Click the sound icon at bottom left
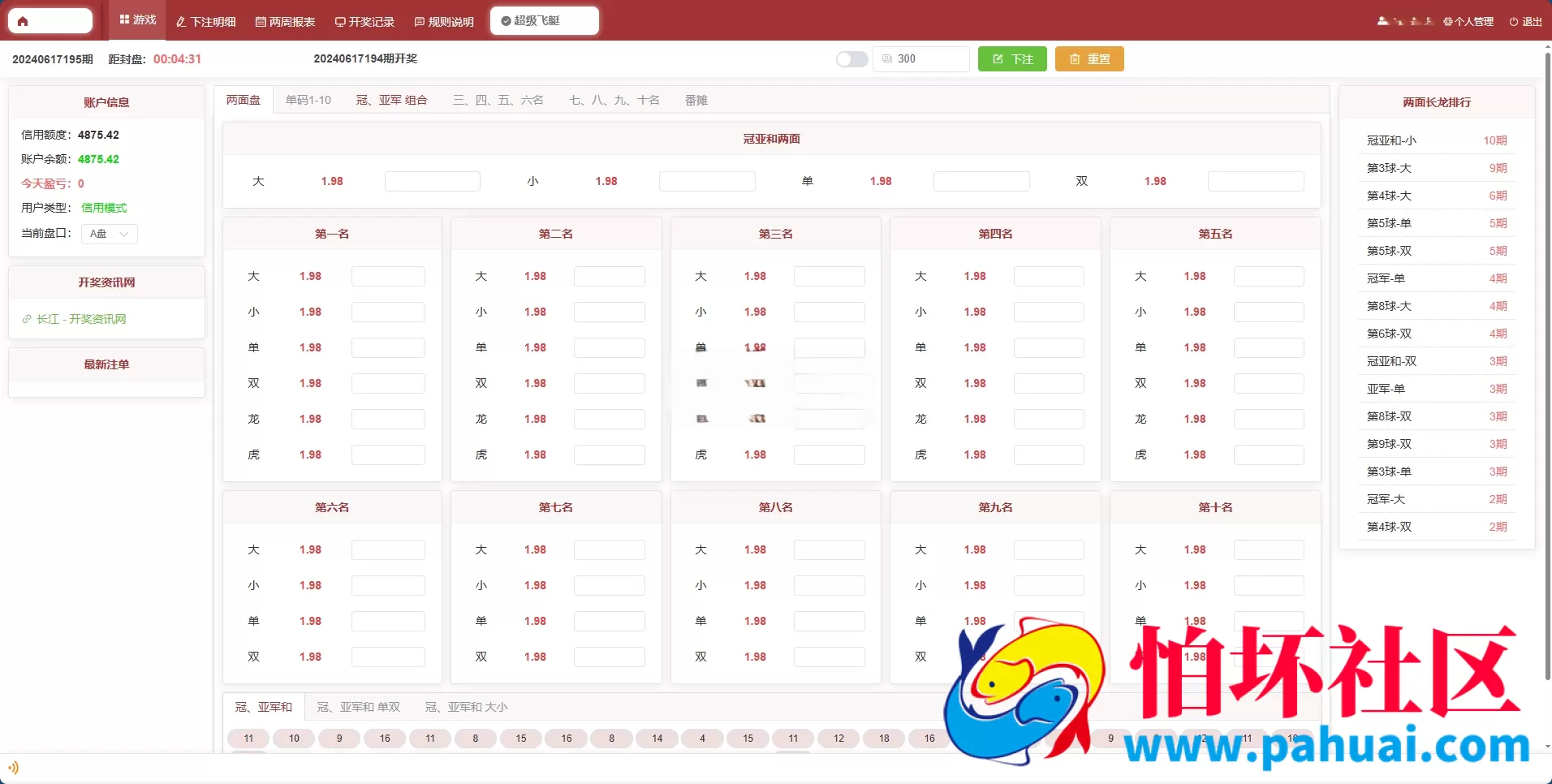The width and height of the screenshot is (1552, 784). pyautogui.click(x=14, y=767)
